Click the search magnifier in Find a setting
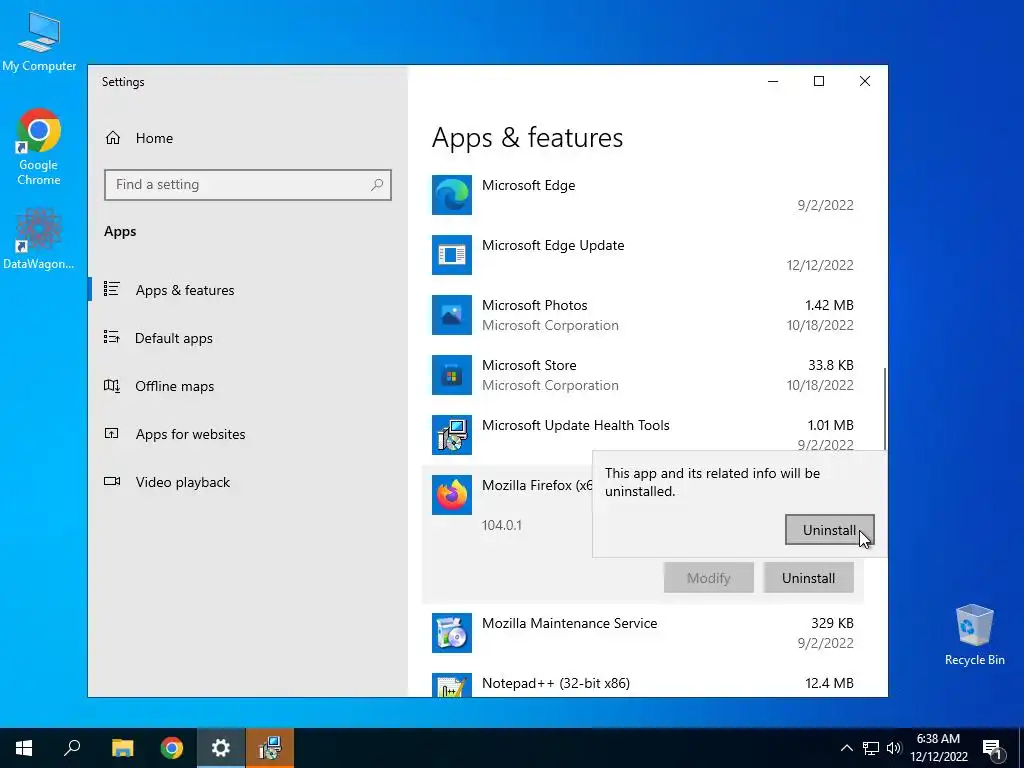Image resolution: width=1024 pixels, height=768 pixels. click(377, 185)
